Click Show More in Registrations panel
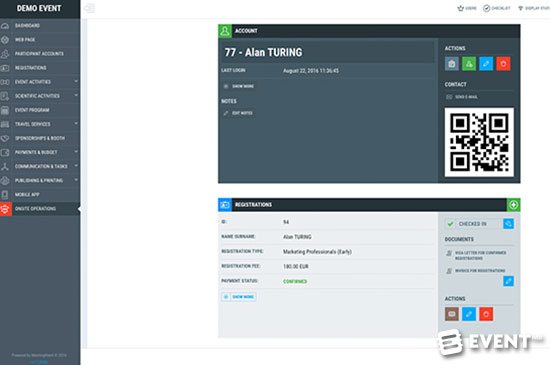The width and height of the screenshot is (550, 365). click(x=239, y=297)
